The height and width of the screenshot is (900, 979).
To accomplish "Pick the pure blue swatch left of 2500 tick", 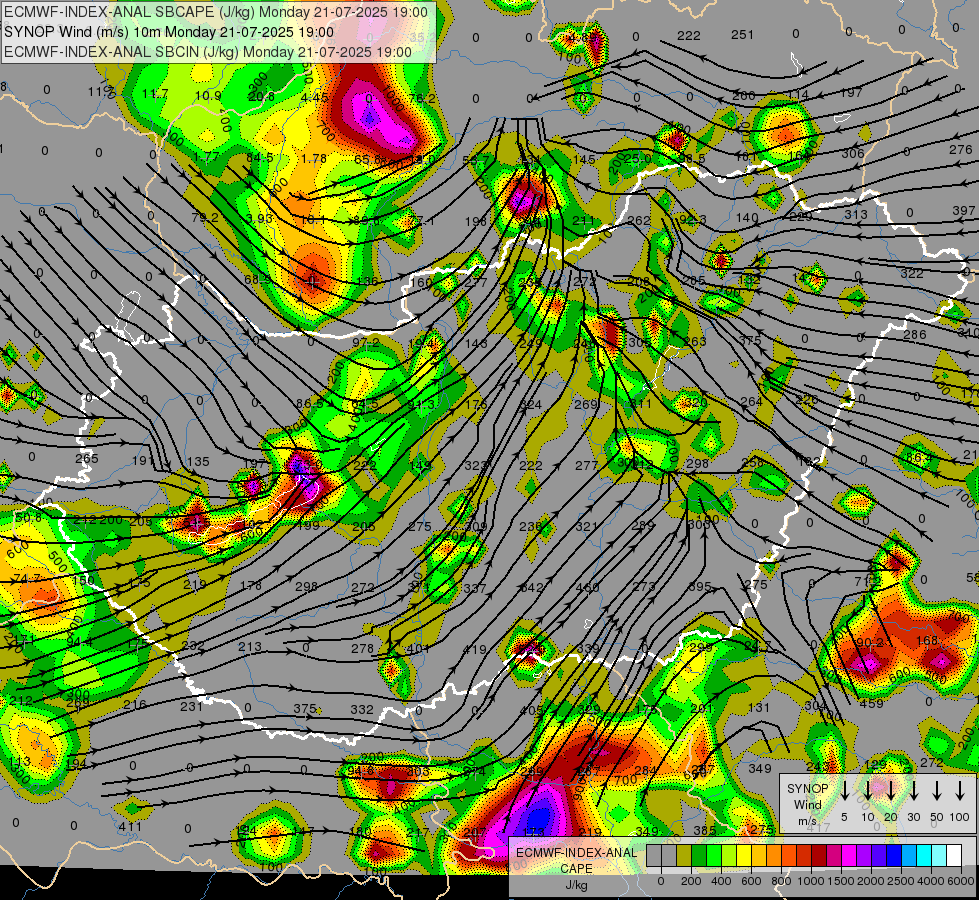I will [893, 855].
